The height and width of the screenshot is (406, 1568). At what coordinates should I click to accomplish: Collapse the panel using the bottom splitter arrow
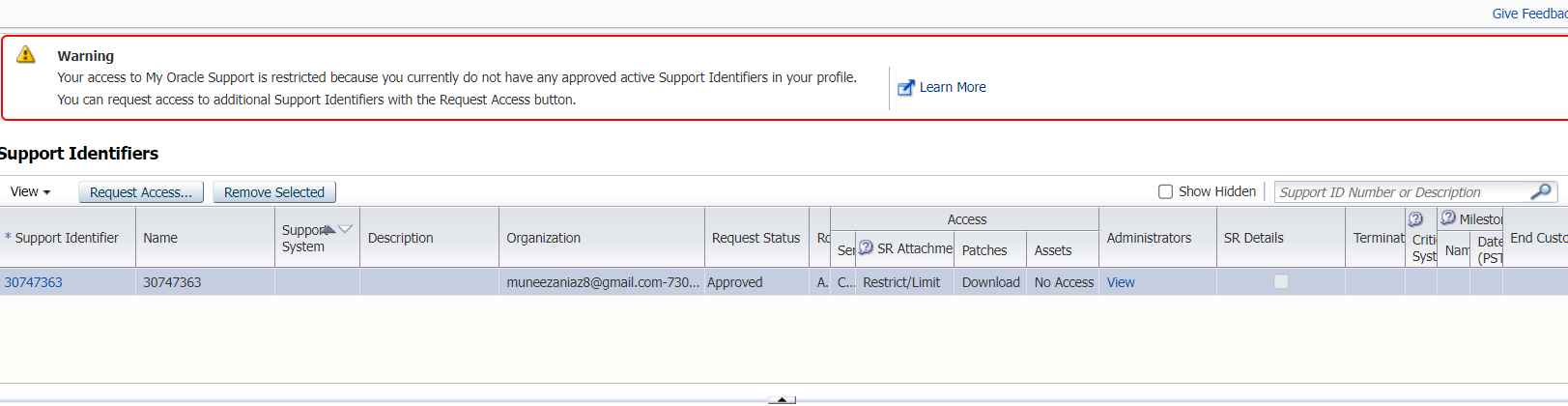pos(782,400)
